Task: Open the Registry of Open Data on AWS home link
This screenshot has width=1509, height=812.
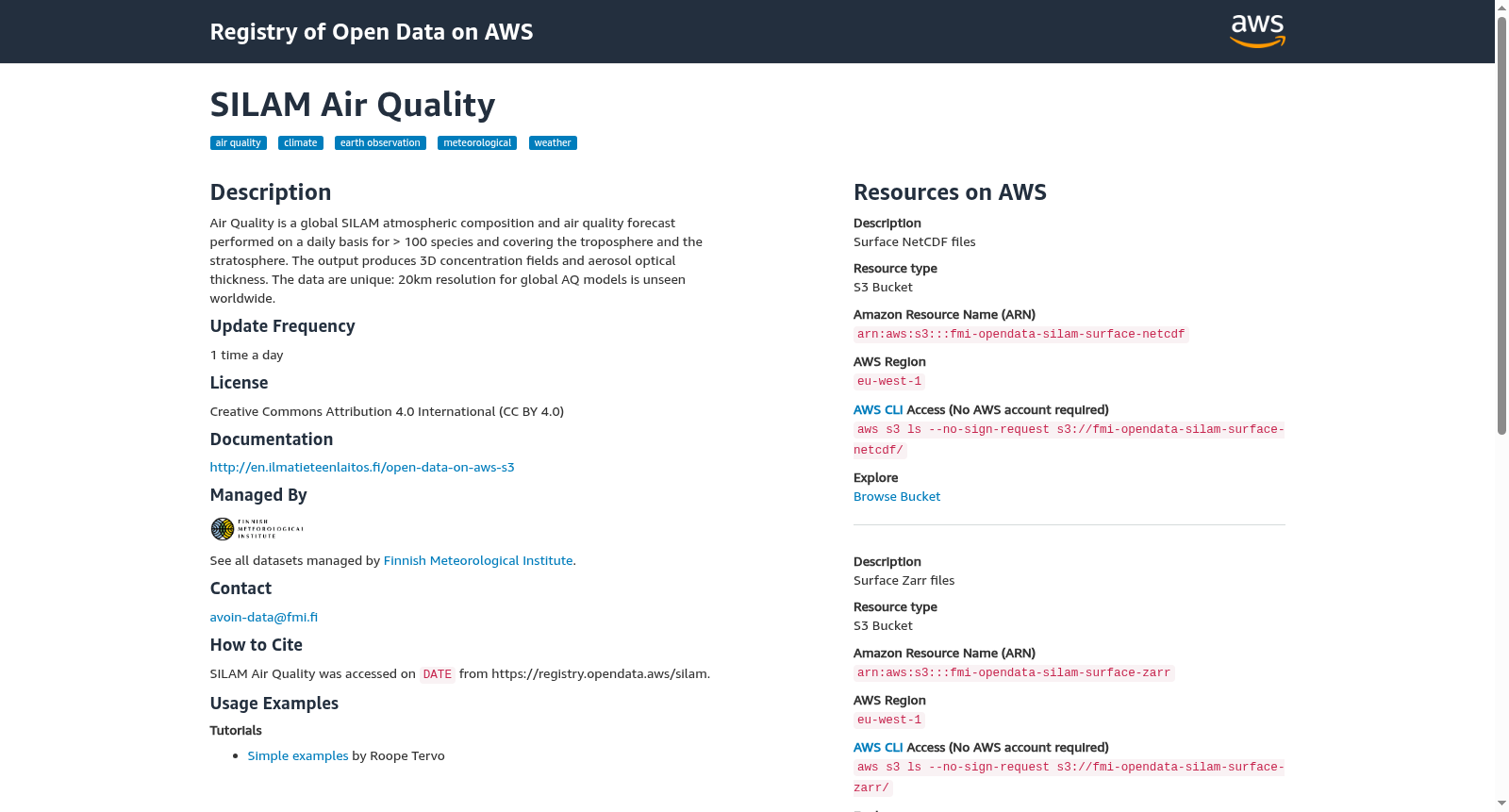Action: coord(372,32)
